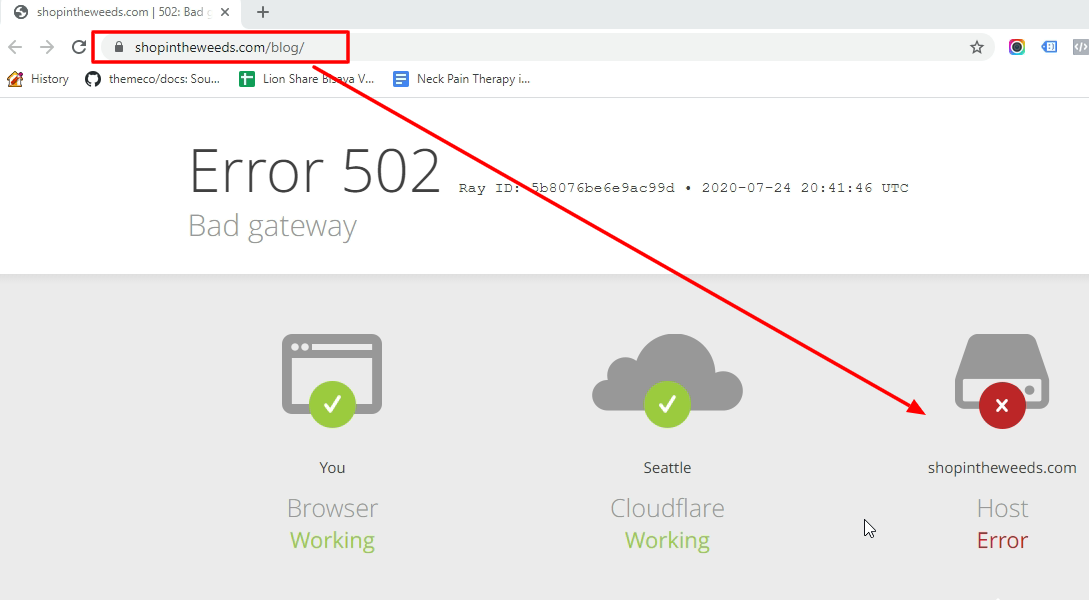
Task: Click red 'Error' under Host
Action: [1002, 540]
